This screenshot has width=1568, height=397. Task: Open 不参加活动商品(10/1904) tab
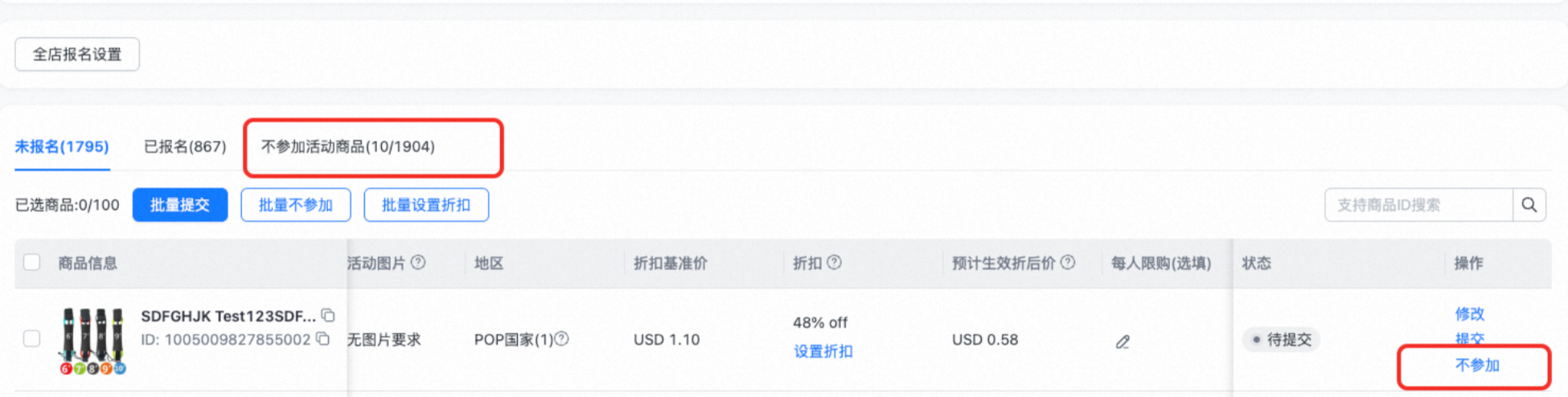coord(348,147)
